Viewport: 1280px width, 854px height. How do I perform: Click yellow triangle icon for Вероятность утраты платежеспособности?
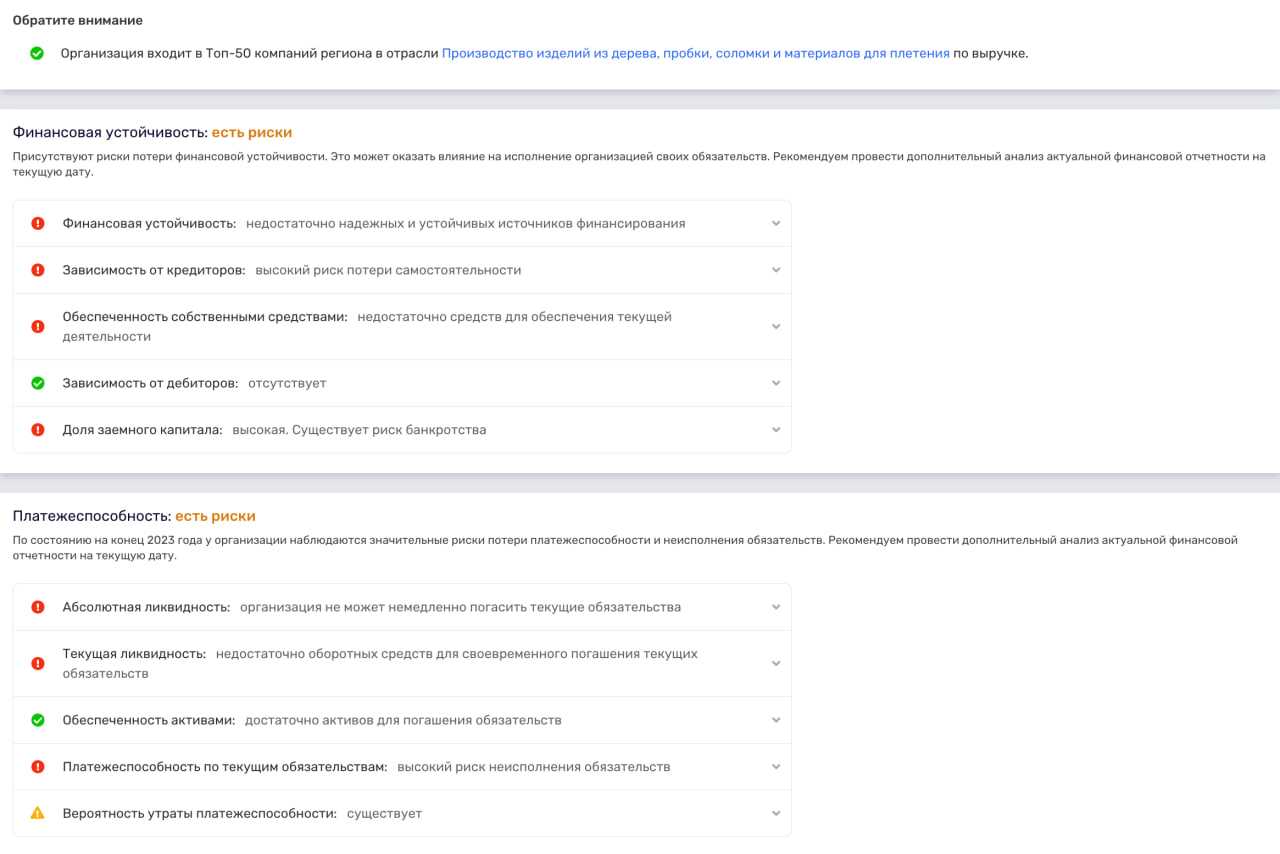point(38,813)
